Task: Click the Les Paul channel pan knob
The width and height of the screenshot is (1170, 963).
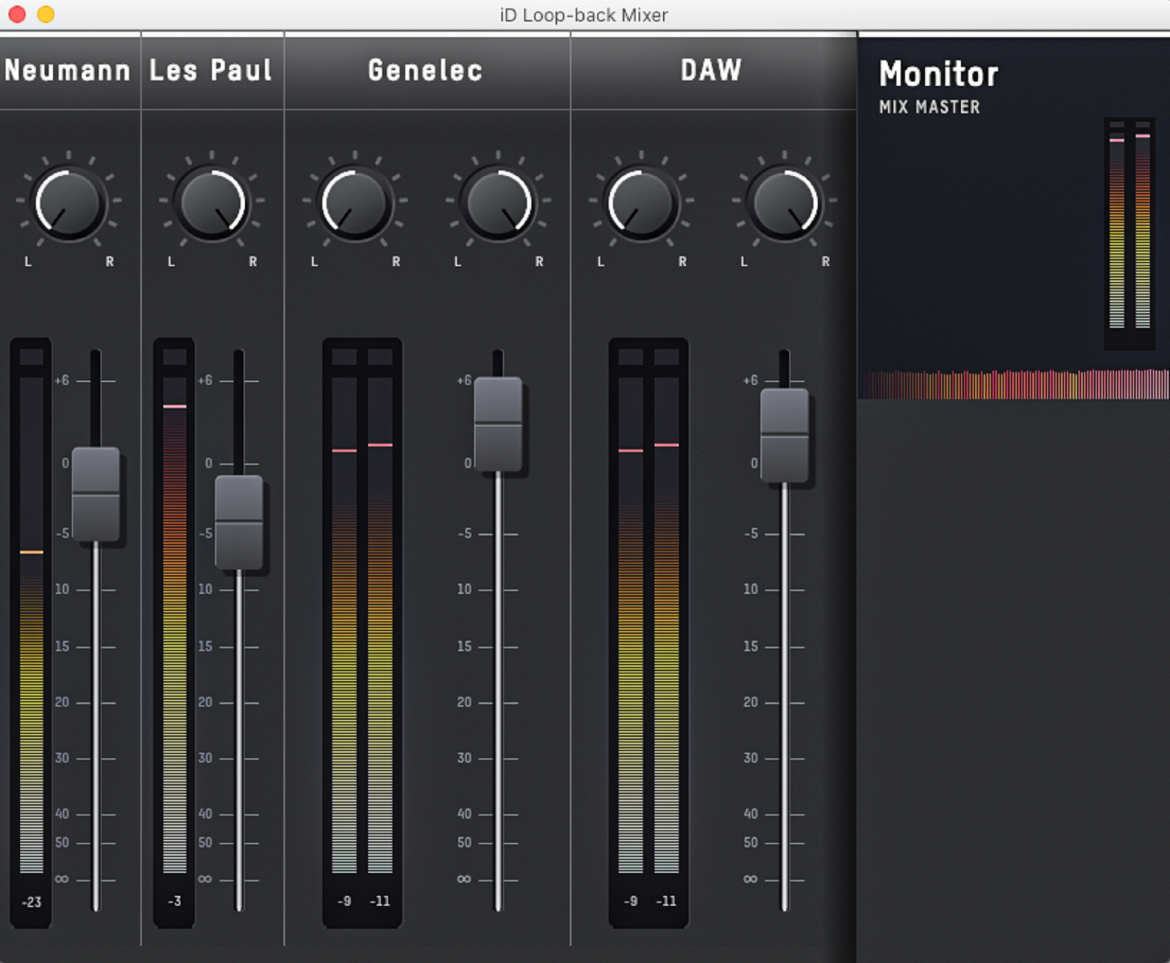Action: [x=212, y=204]
